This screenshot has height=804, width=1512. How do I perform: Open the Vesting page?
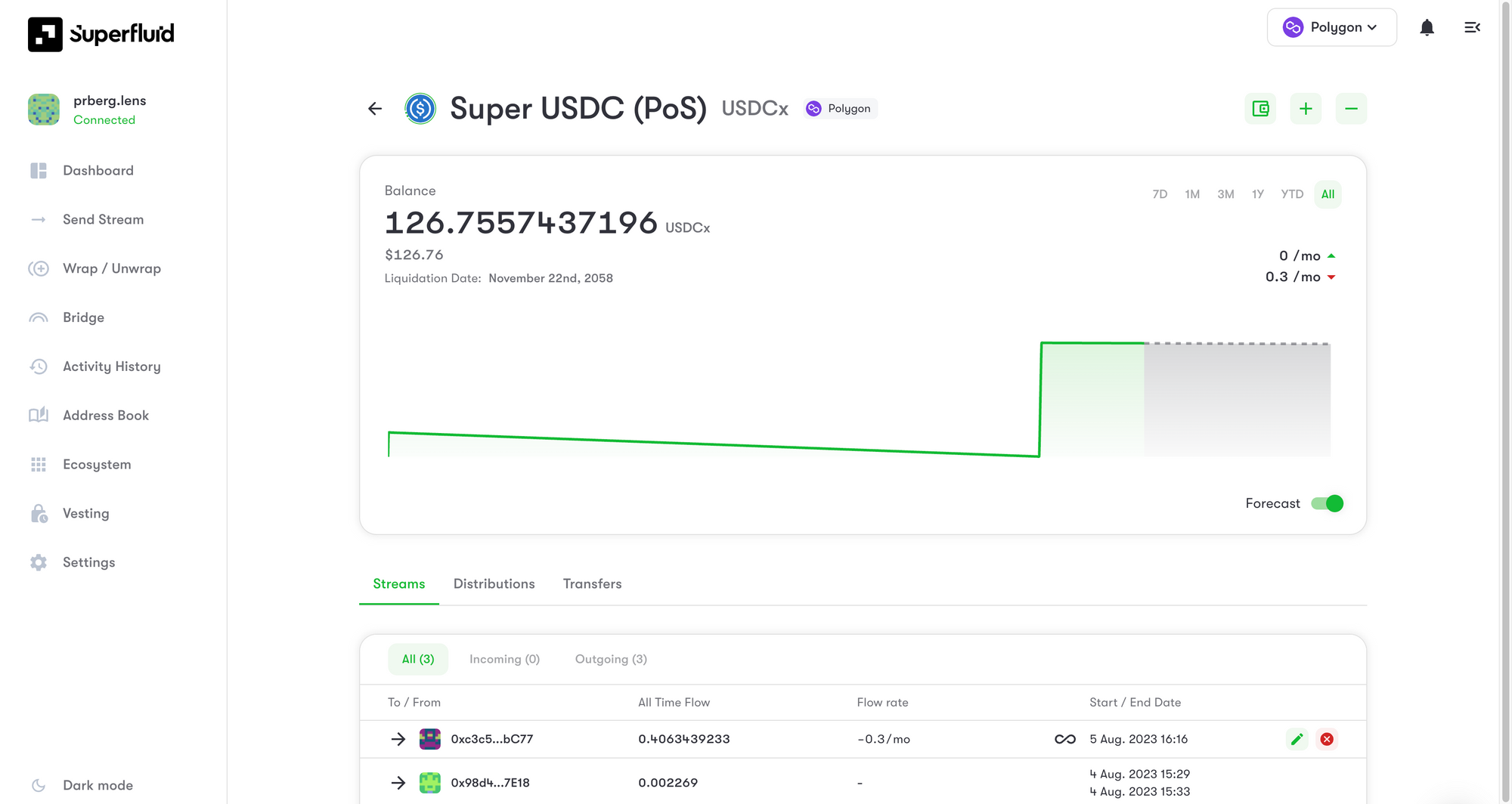86,514
